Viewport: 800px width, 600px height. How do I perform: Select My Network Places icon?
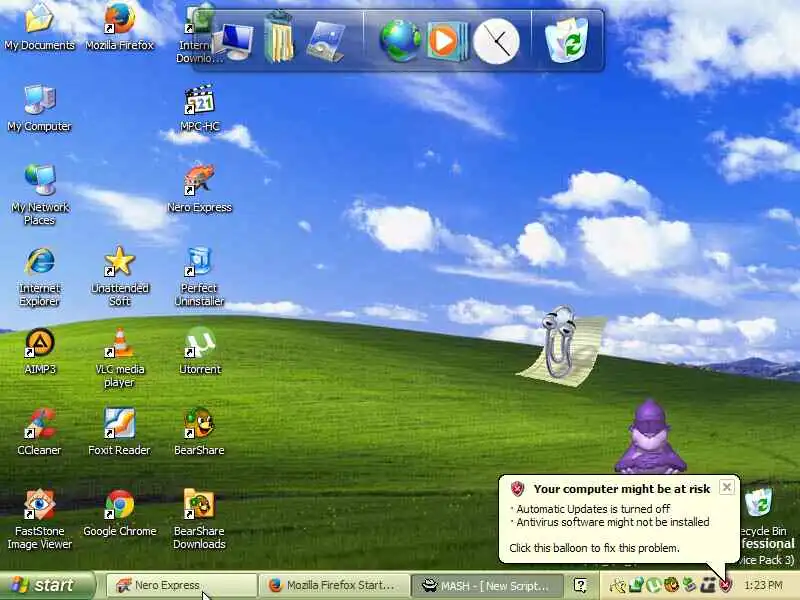pyautogui.click(x=40, y=195)
